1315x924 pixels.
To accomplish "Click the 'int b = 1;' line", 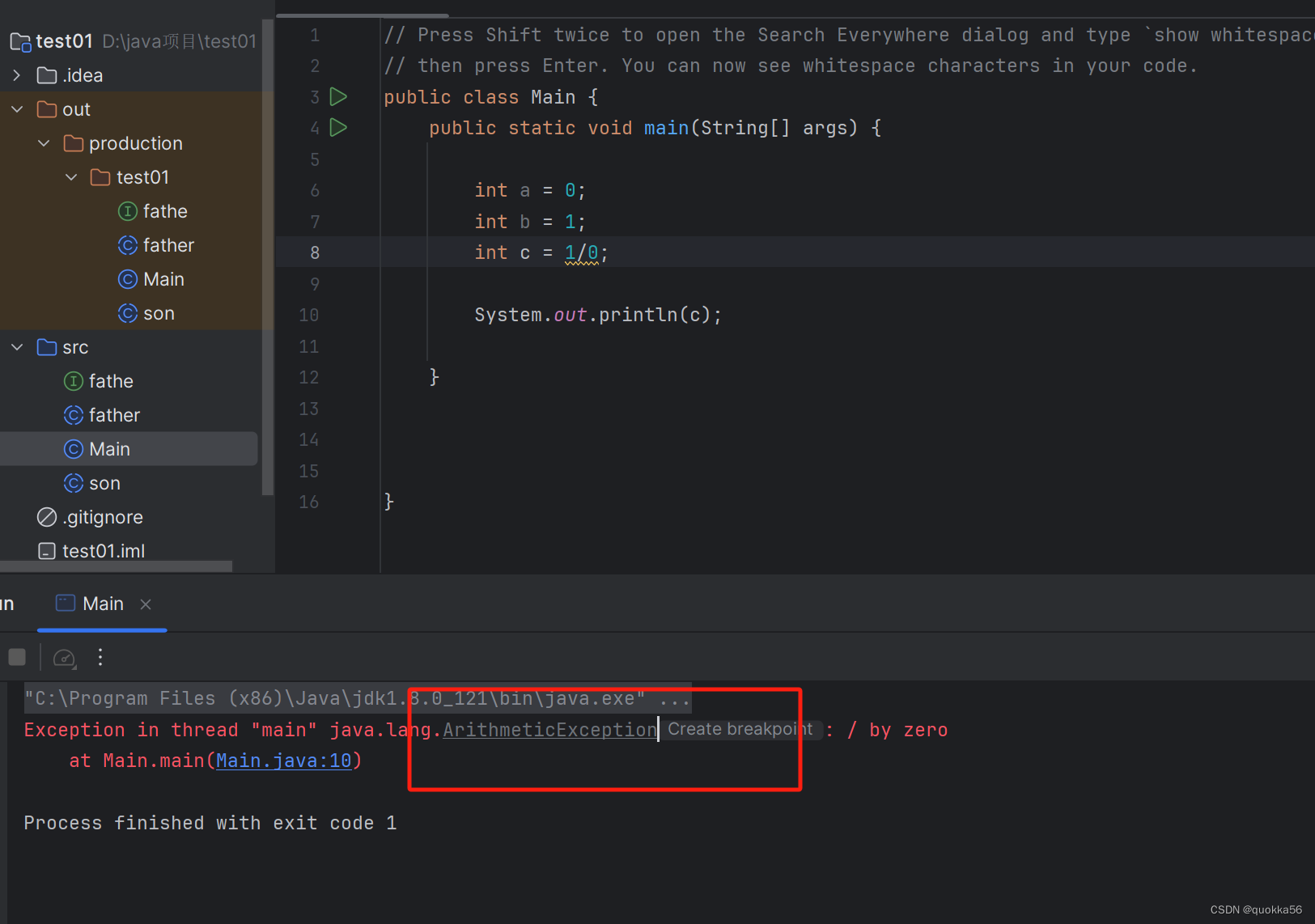I will tap(530, 222).
